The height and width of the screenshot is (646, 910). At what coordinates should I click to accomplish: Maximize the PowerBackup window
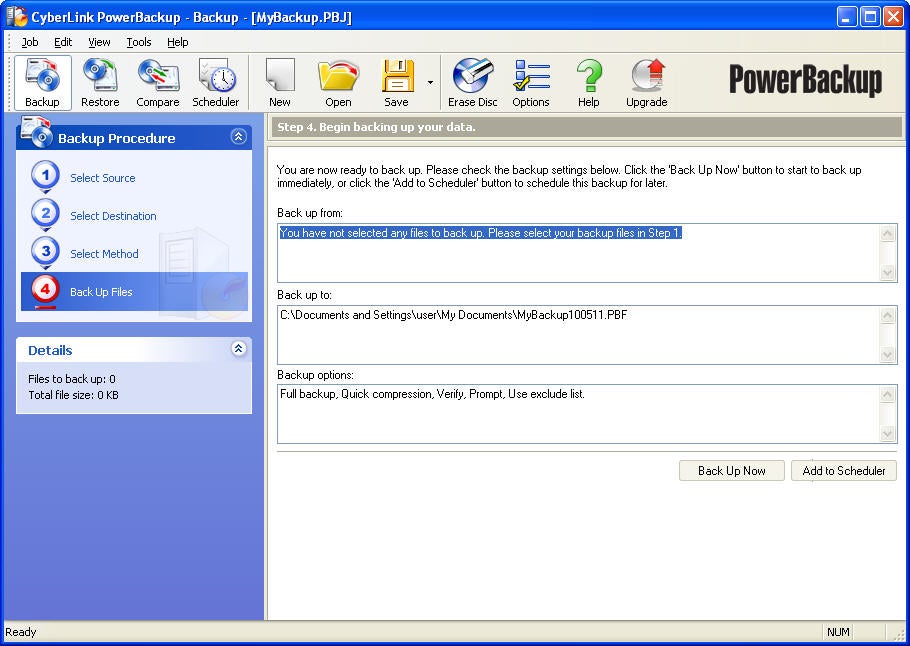[870, 17]
